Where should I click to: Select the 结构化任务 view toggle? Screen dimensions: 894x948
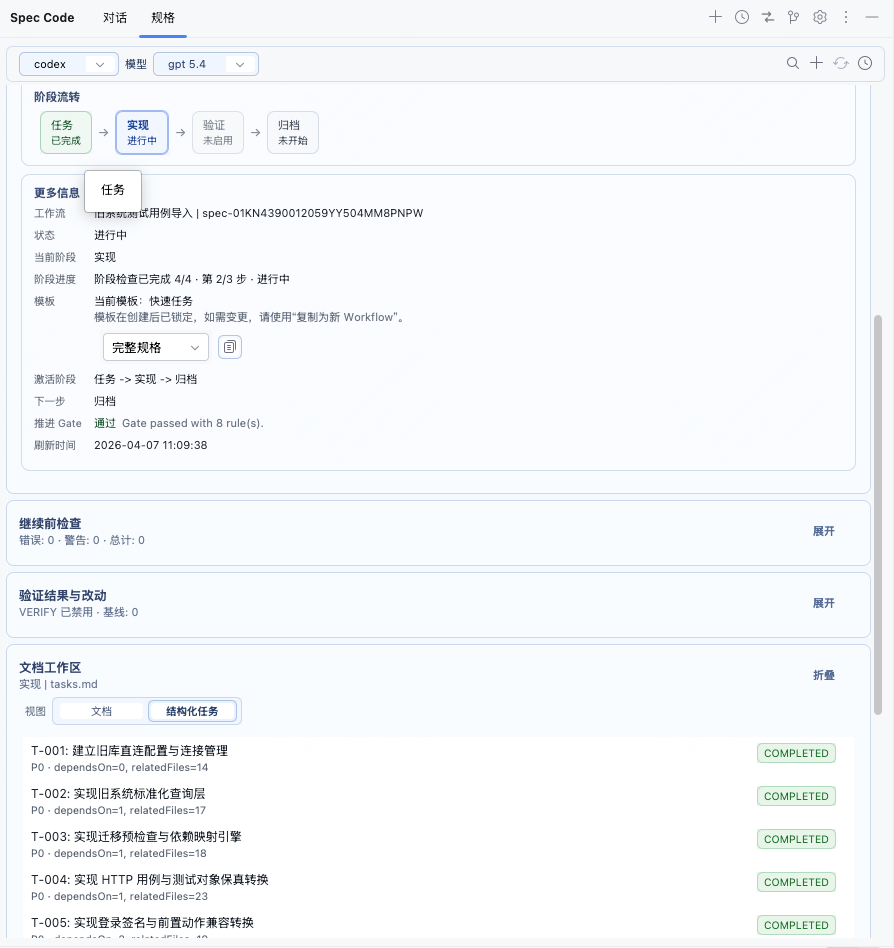click(x=192, y=711)
